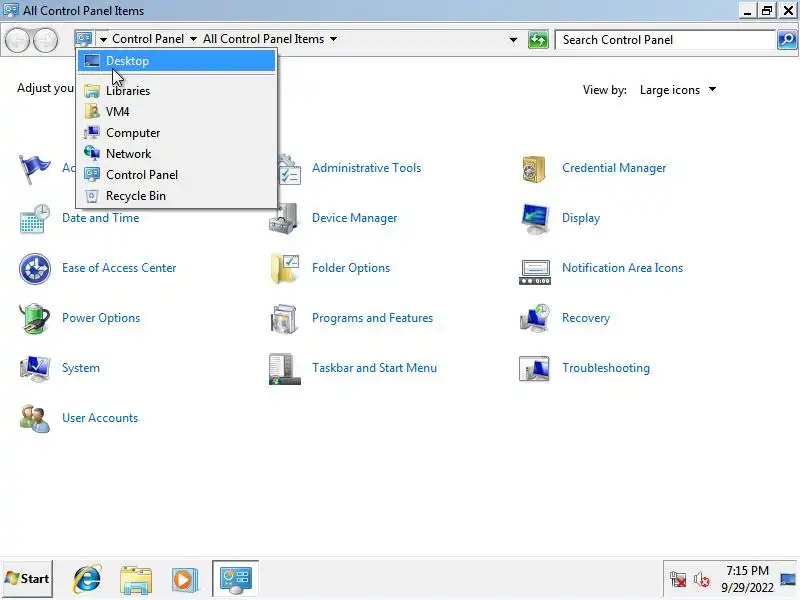Click the Power Options battery icon

tap(34, 318)
